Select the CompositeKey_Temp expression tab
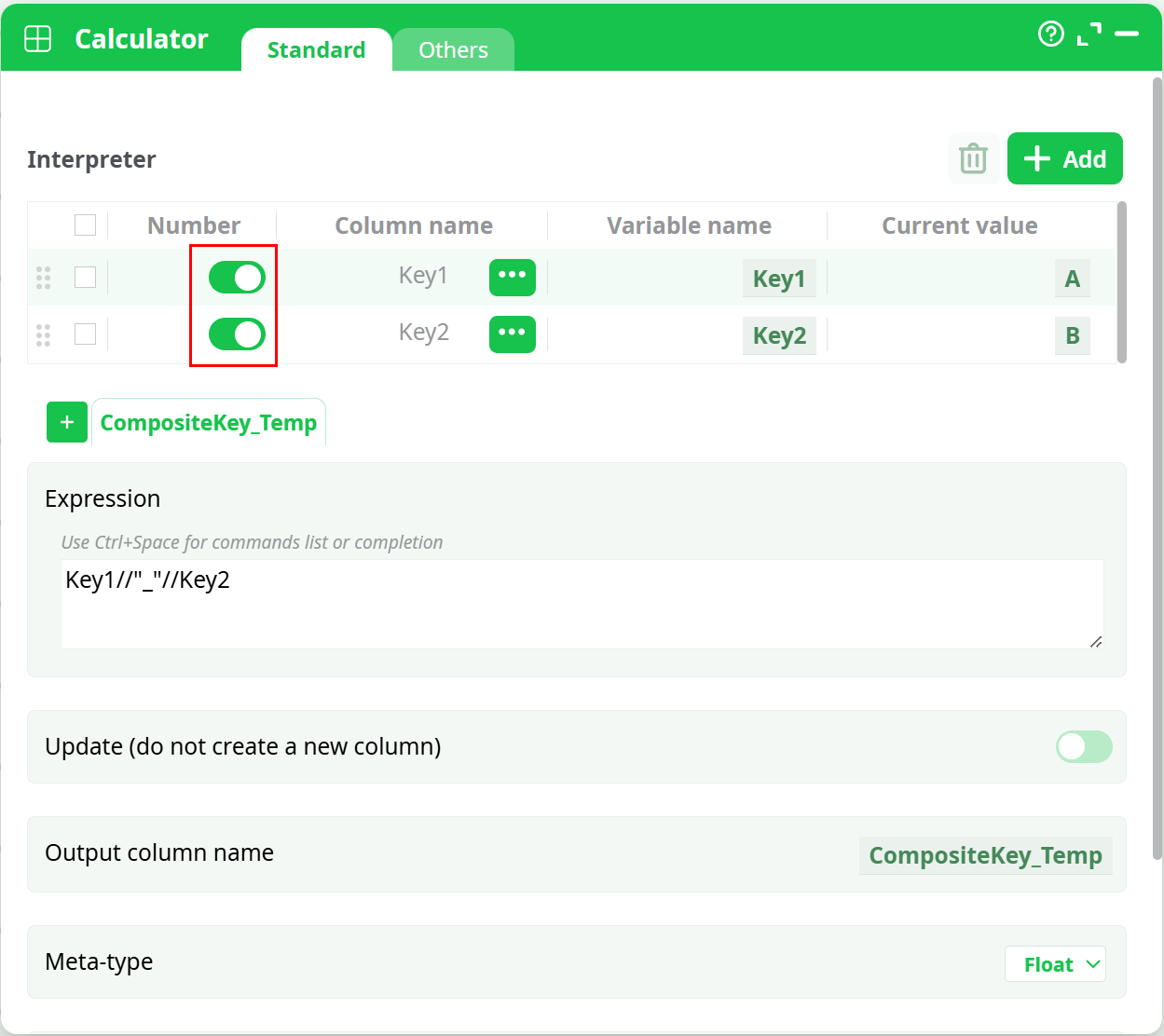 click(209, 423)
